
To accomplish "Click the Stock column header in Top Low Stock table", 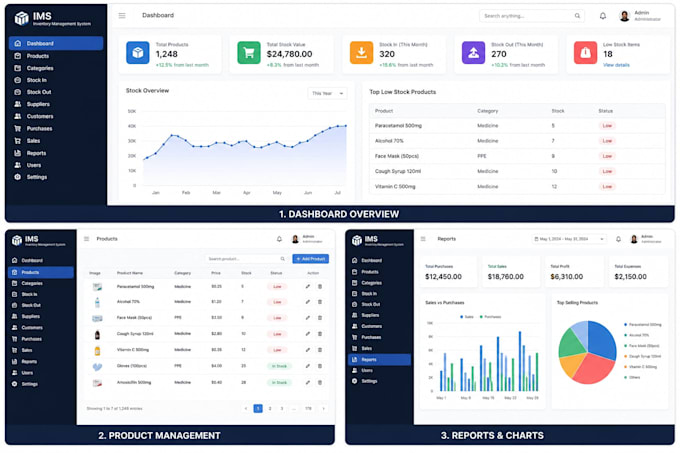I will [x=558, y=111].
